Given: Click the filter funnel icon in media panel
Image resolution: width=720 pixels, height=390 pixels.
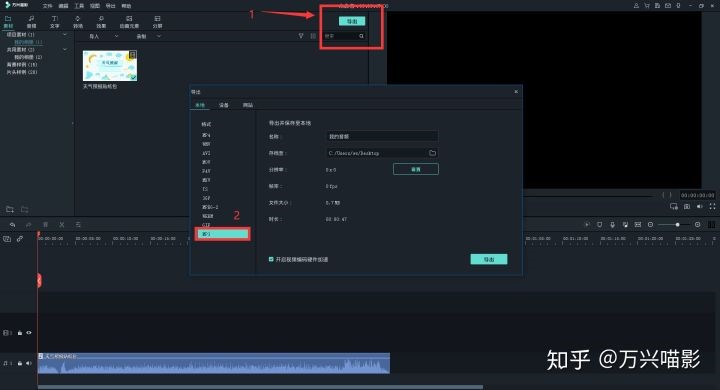Looking at the screenshot, I should 301,36.
